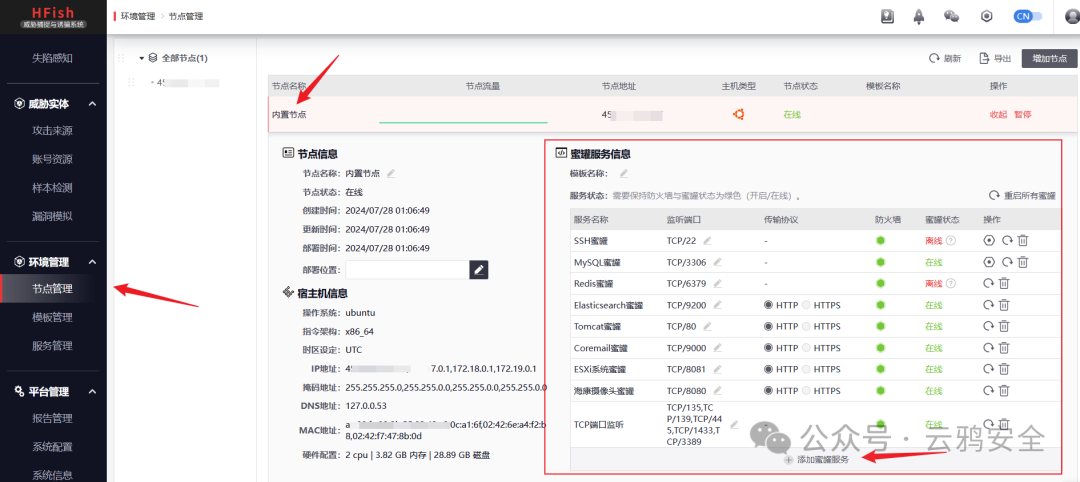Viewport: 1080px width, 482px height.
Task: Show SSH蜜罐 offline help question mark
Action: [x=951, y=240]
